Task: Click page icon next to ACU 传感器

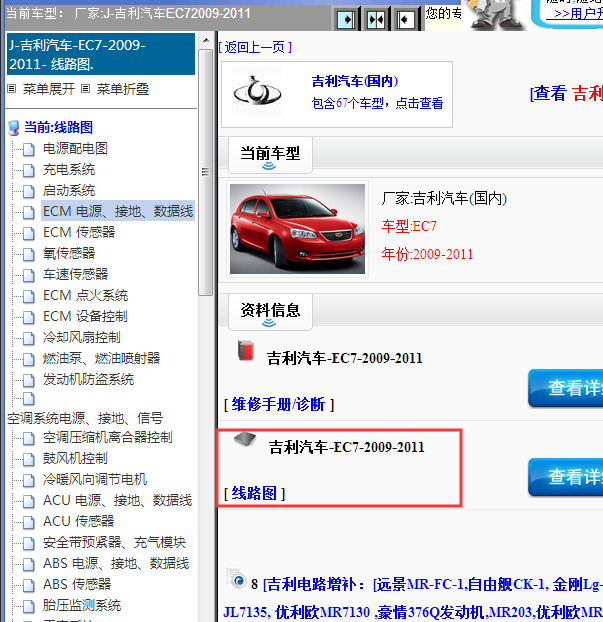Action: tap(28, 522)
